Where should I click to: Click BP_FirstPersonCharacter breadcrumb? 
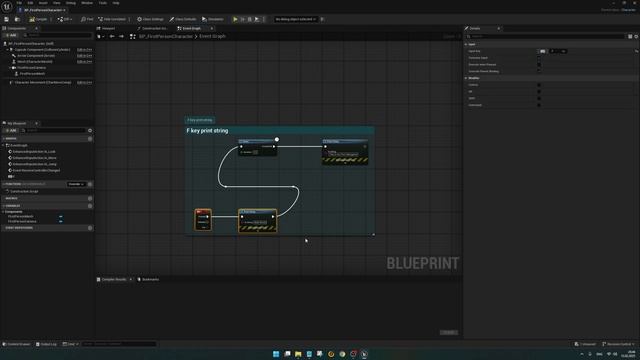click(166, 36)
